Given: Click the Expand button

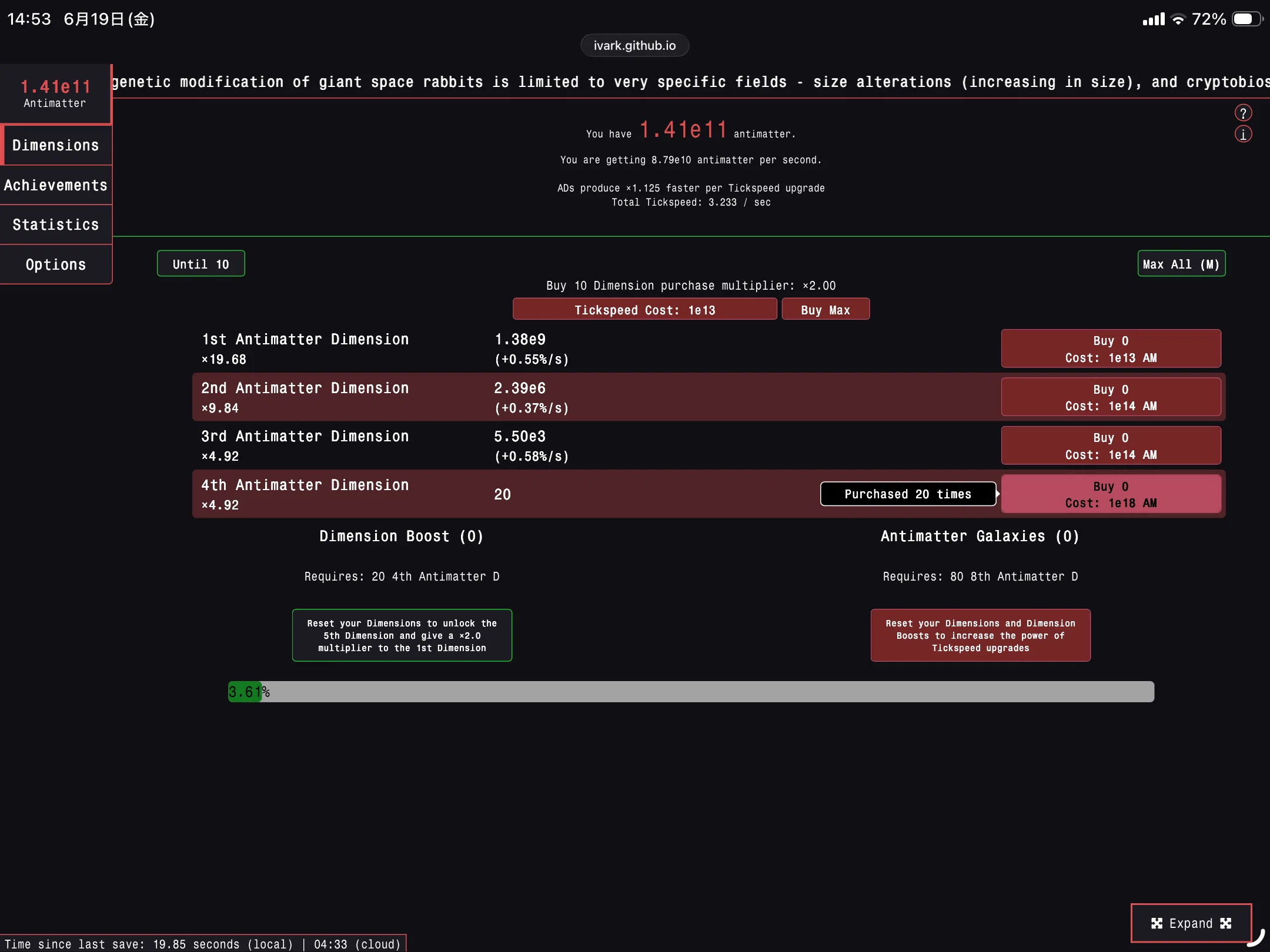Looking at the screenshot, I should tap(1191, 923).
